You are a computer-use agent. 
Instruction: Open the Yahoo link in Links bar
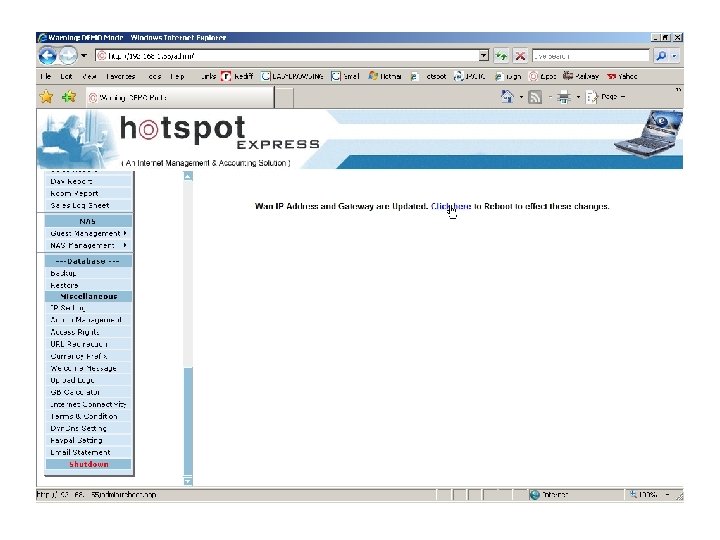pyautogui.click(x=622, y=76)
